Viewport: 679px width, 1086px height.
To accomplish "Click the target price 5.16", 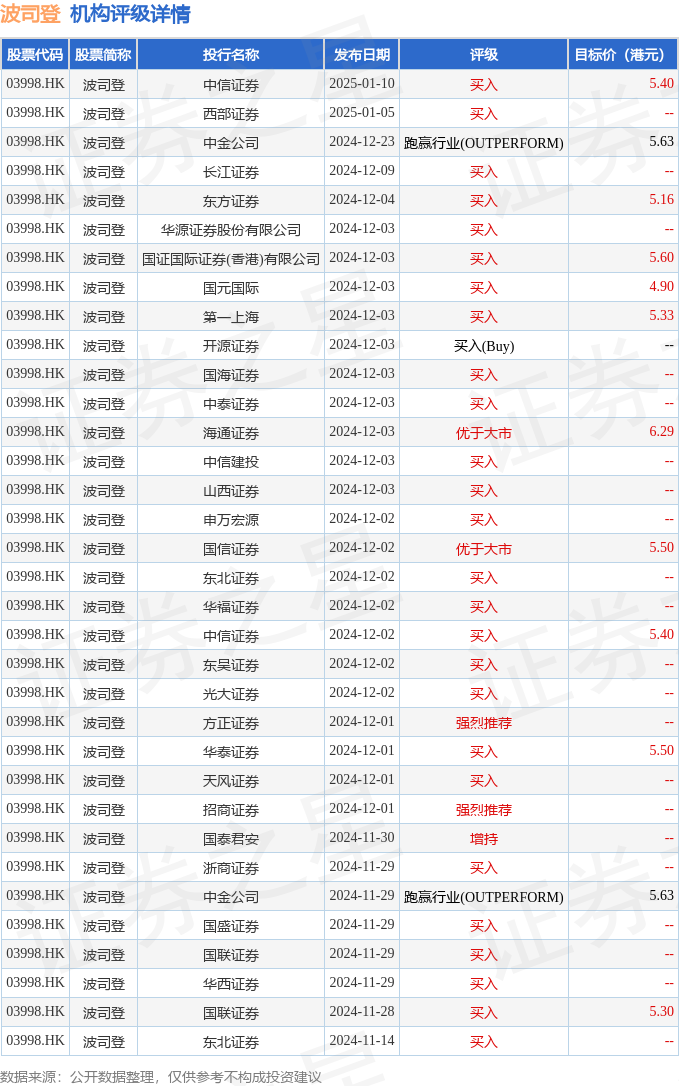I will tap(661, 199).
